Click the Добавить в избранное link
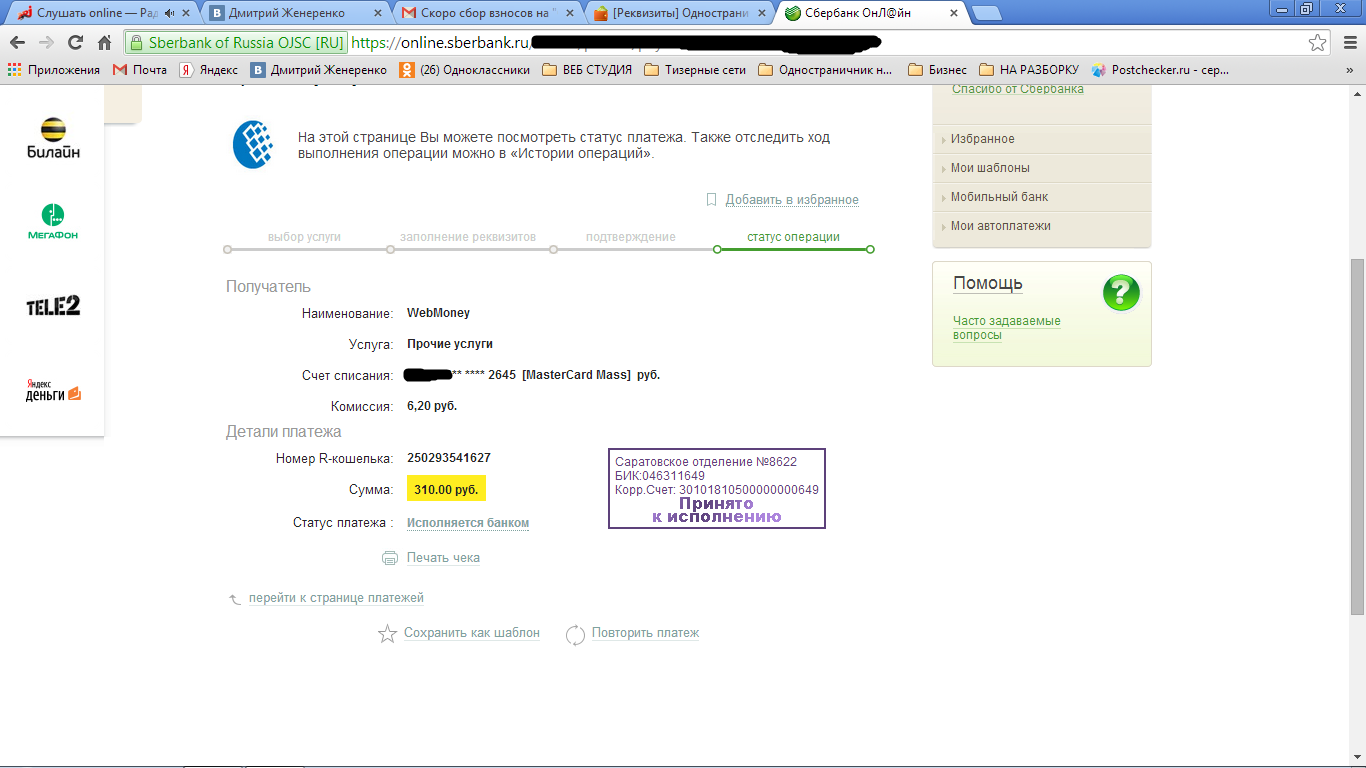 (792, 200)
